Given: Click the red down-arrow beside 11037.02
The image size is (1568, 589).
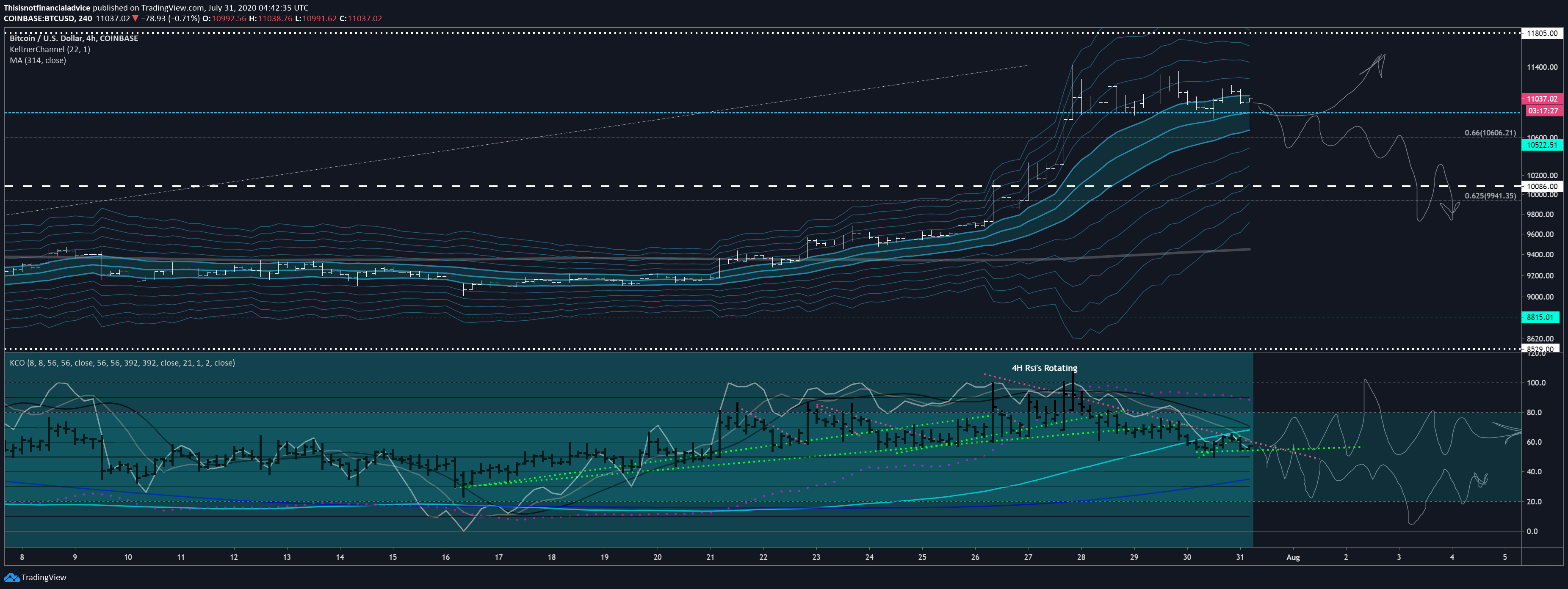Looking at the screenshot, I should 135,18.
